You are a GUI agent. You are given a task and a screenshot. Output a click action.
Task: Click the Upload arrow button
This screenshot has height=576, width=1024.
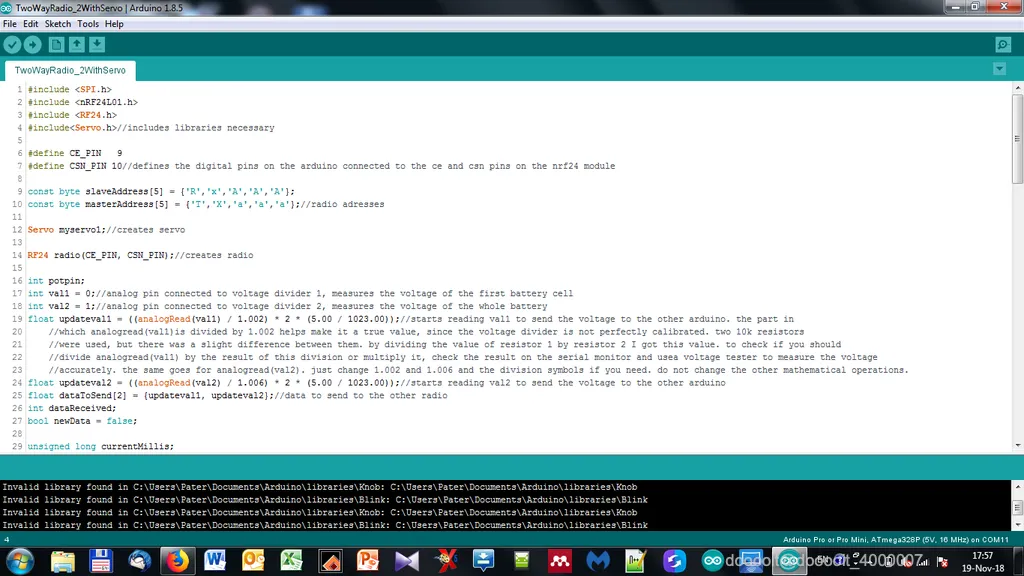pyautogui.click(x=32, y=44)
